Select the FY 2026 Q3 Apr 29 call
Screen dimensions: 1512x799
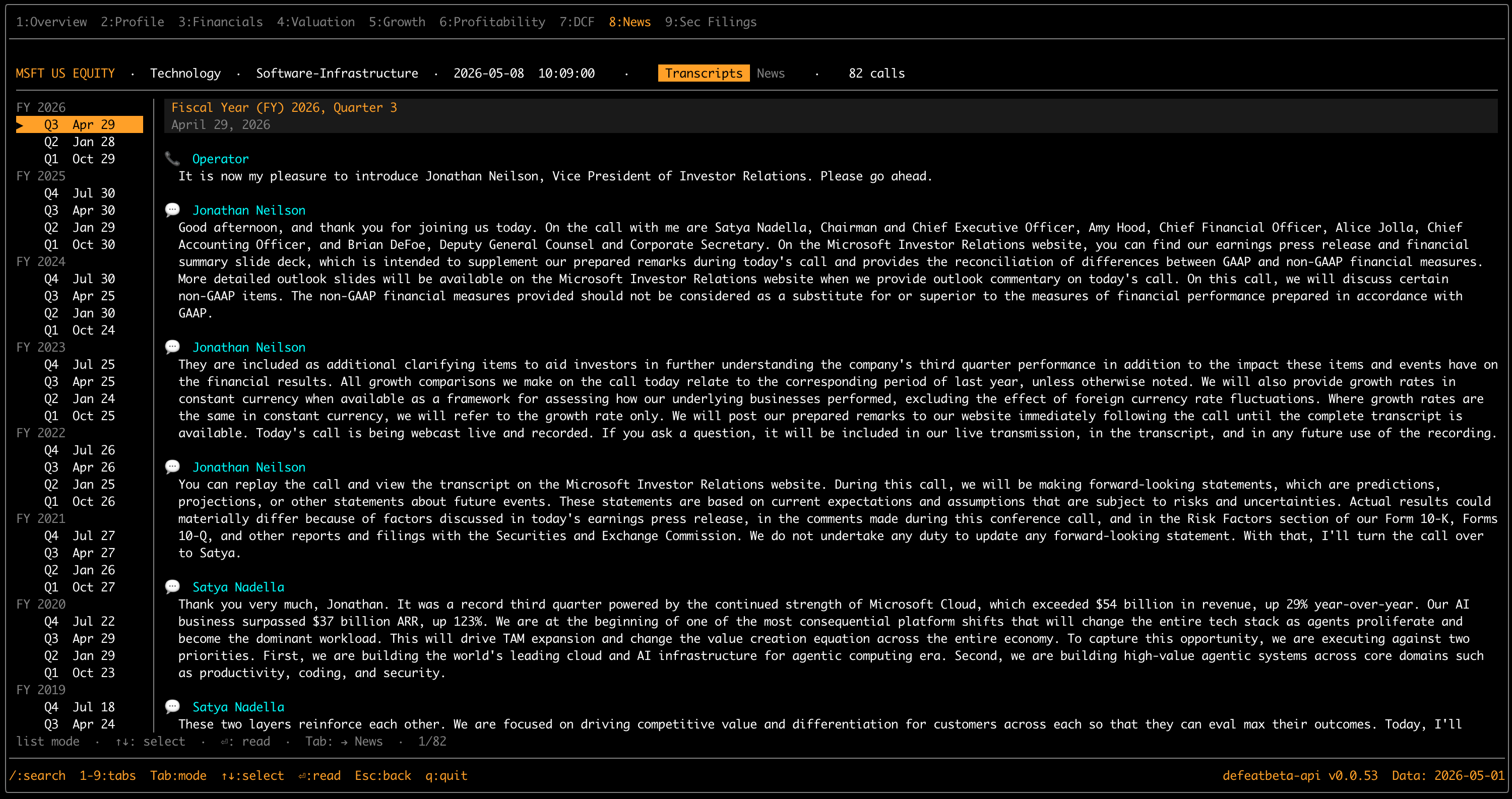pyautogui.click(x=79, y=124)
